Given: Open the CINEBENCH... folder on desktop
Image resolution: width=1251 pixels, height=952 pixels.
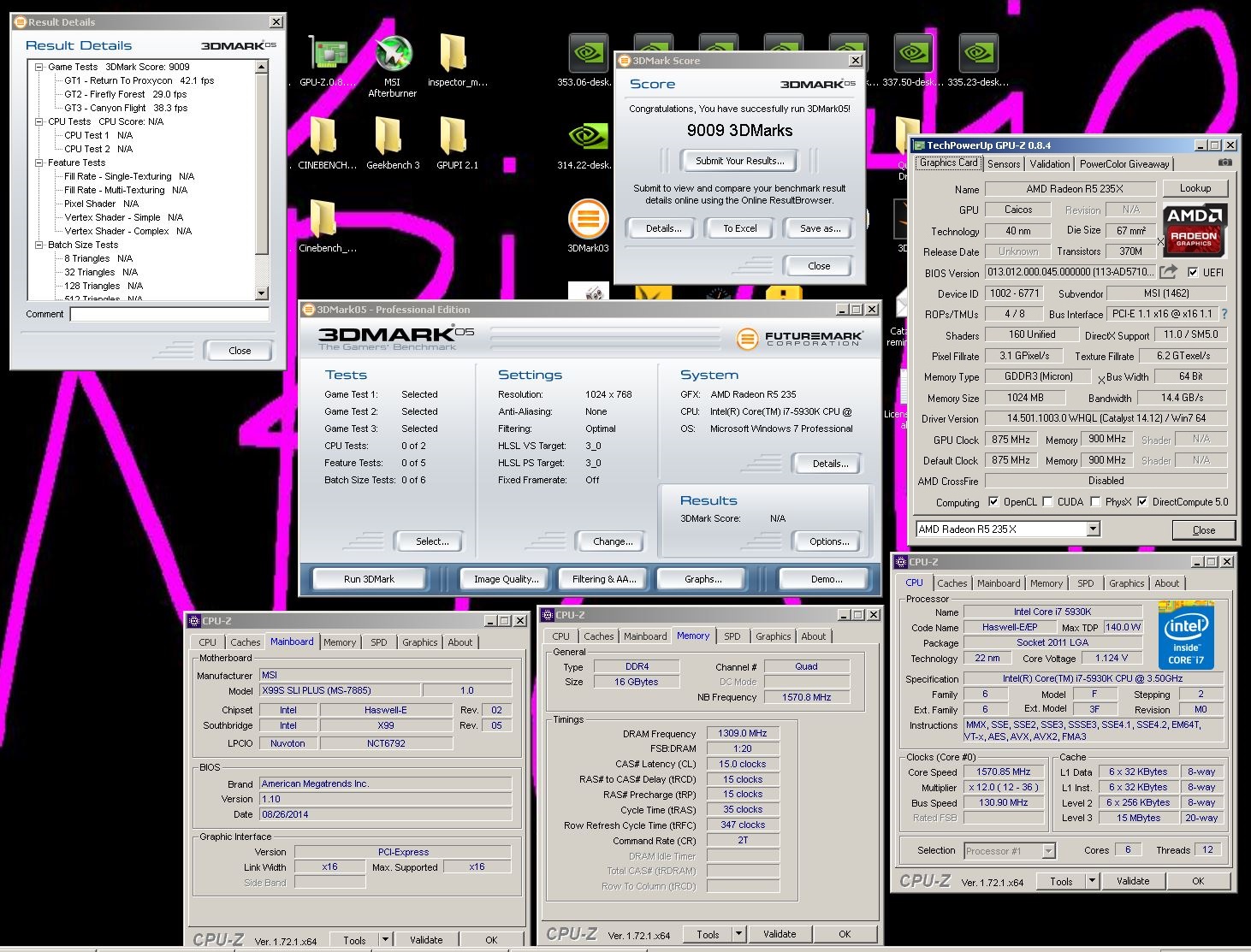Looking at the screenshot, I should pos(324,137).
